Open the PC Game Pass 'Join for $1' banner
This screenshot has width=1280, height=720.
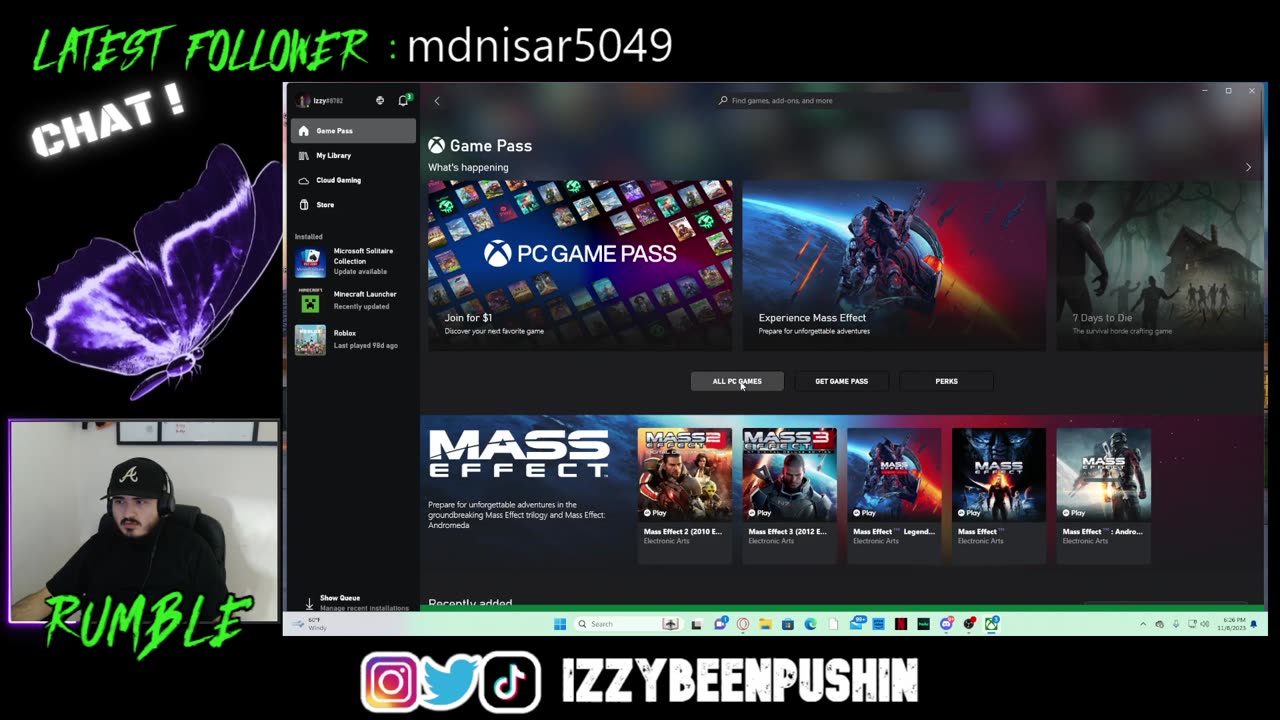pos(580,265)
